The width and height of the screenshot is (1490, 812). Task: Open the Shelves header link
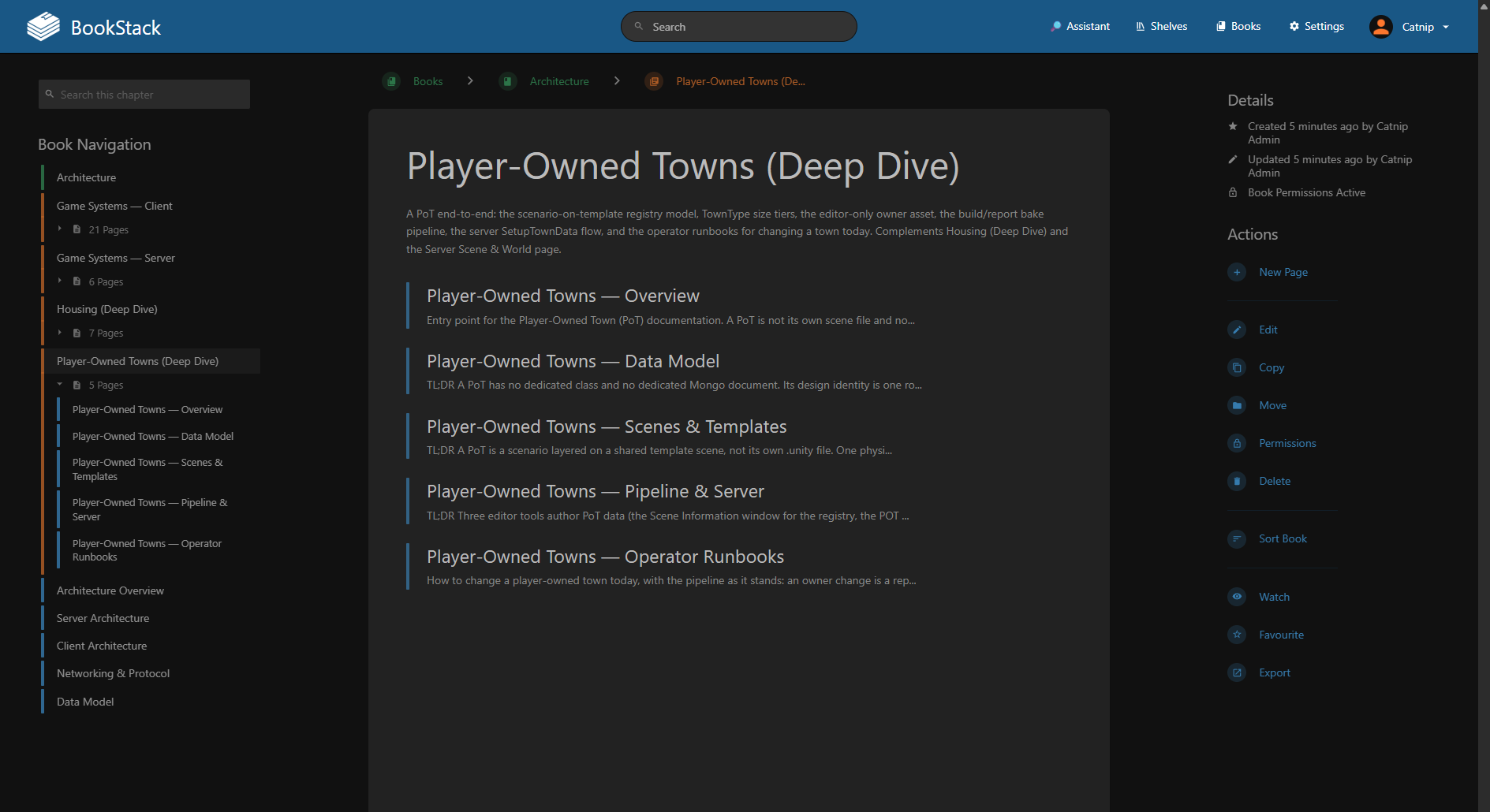tap(1161, 27)
